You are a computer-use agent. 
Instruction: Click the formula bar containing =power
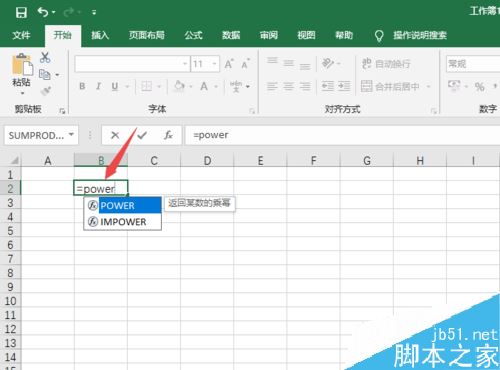[x=342, y=135]
